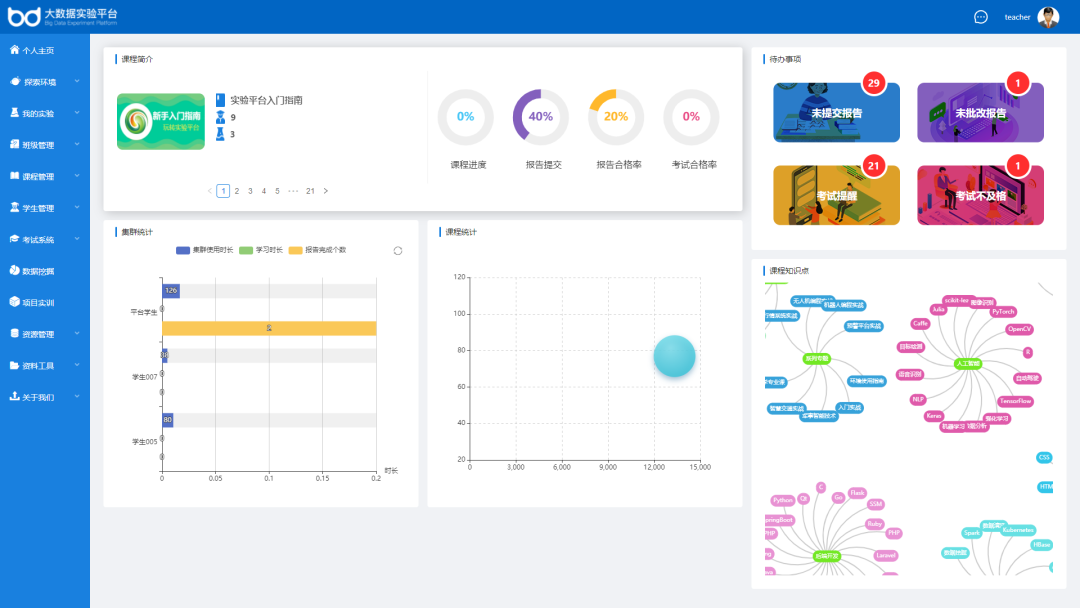1080x608 pixels.
Task: Select the Kubernetes knowledge node
Action: (1018, 530)
